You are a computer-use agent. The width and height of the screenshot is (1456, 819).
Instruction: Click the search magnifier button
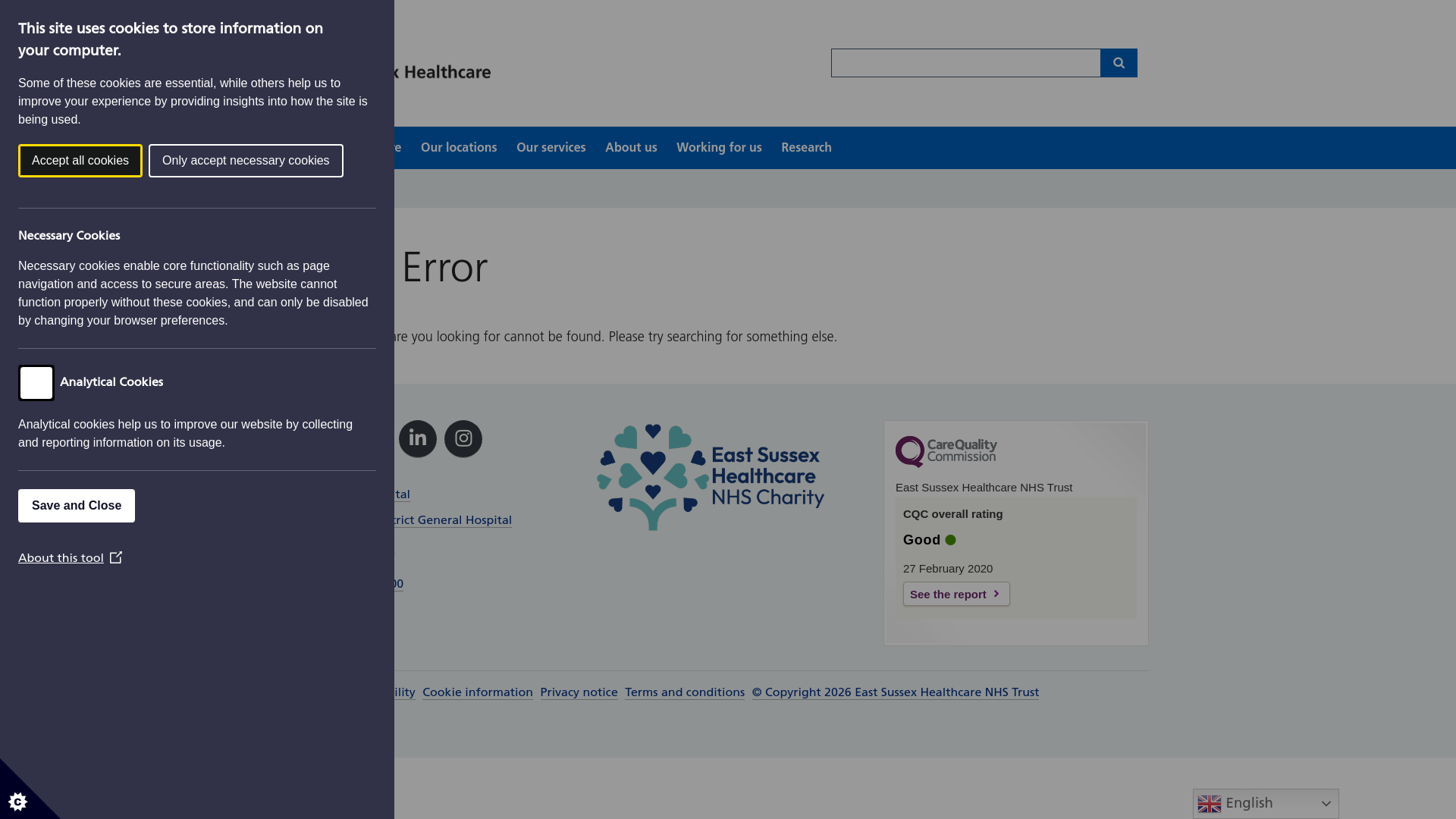(1119, 63)
